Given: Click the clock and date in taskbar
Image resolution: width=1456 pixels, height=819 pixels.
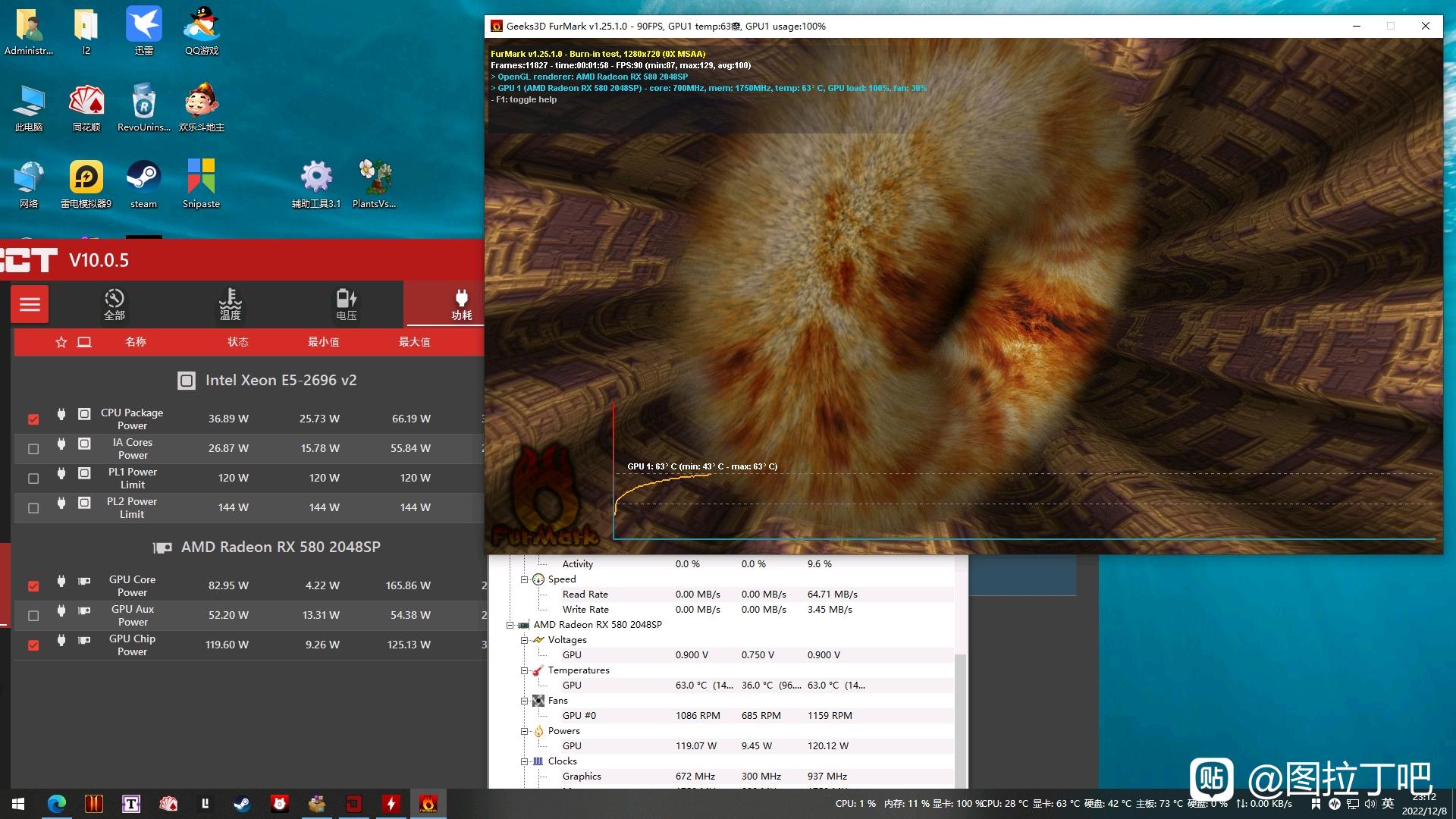Looking at the screenshot, I should (x=1424, y=804).
